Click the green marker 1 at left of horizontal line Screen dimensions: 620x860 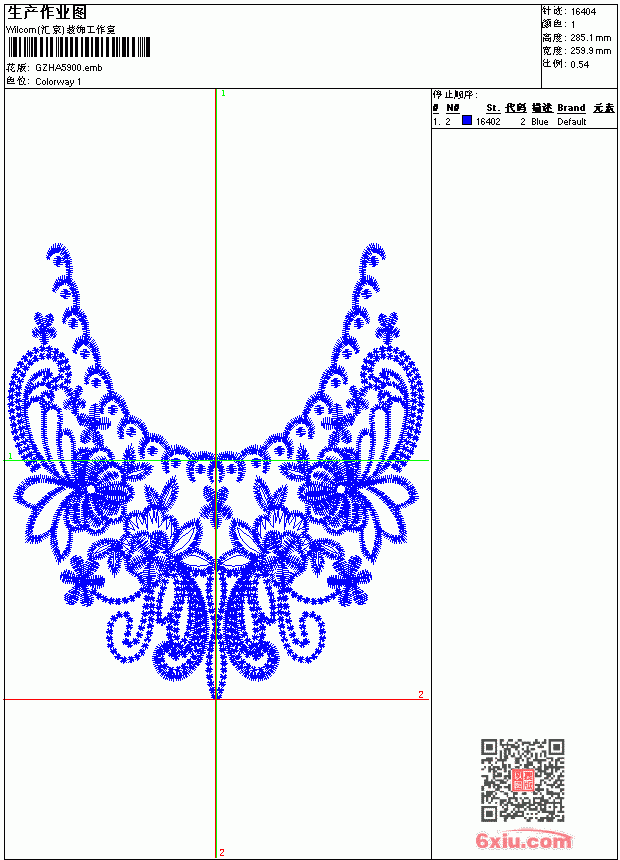click(x=10, y=456)
